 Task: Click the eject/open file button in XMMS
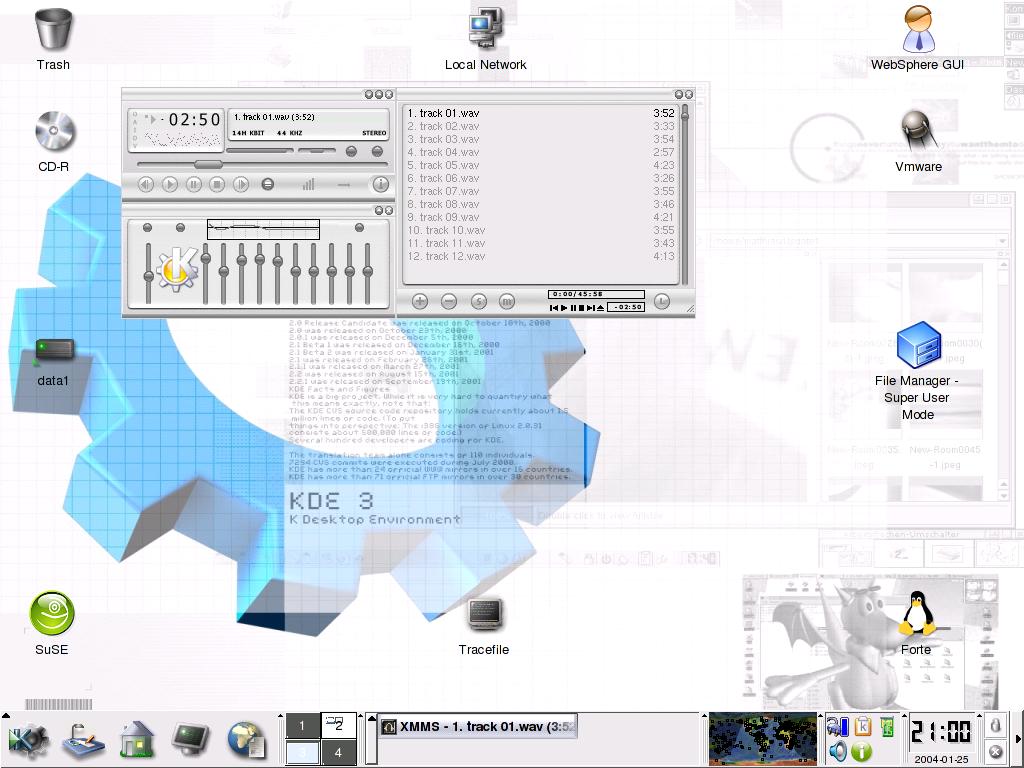pos(267,184)
